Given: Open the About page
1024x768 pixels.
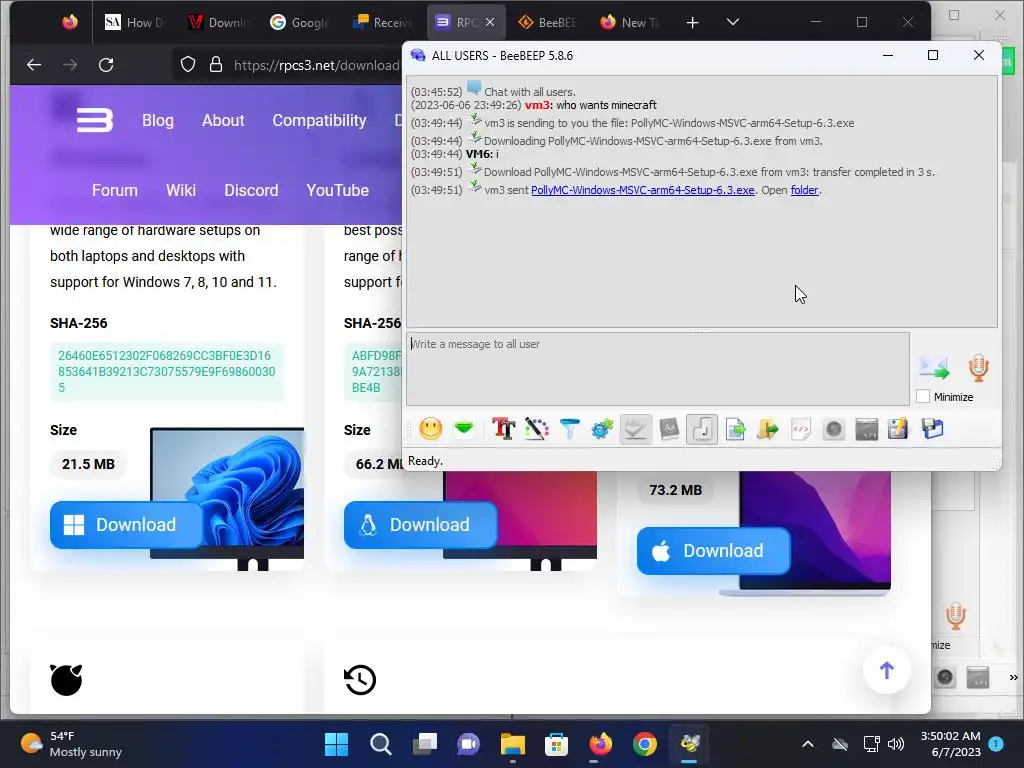Looking at the screenshot, I should click(223, 120).
